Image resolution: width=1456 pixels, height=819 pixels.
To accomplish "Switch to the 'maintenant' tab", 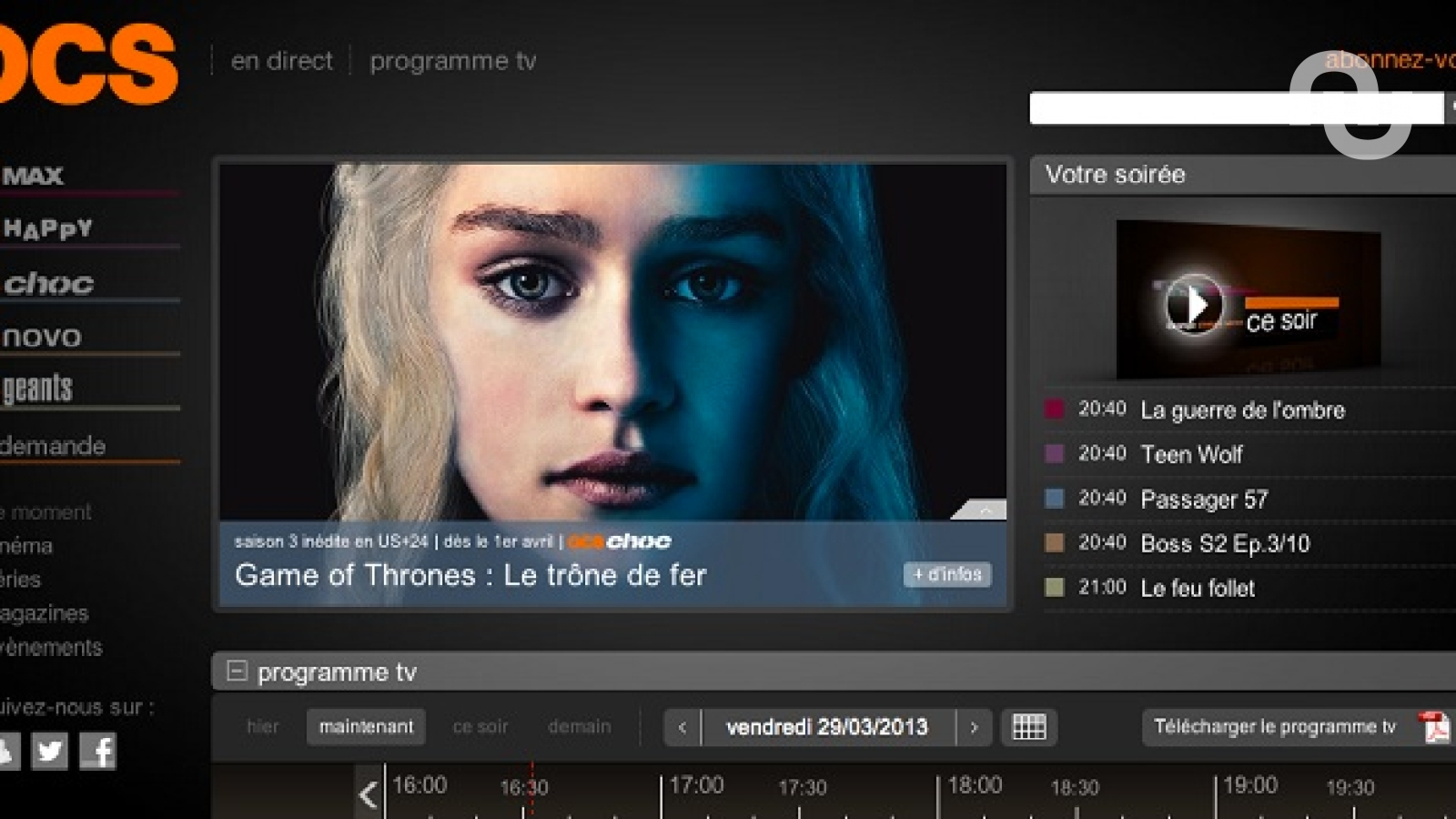I will 366,727.
